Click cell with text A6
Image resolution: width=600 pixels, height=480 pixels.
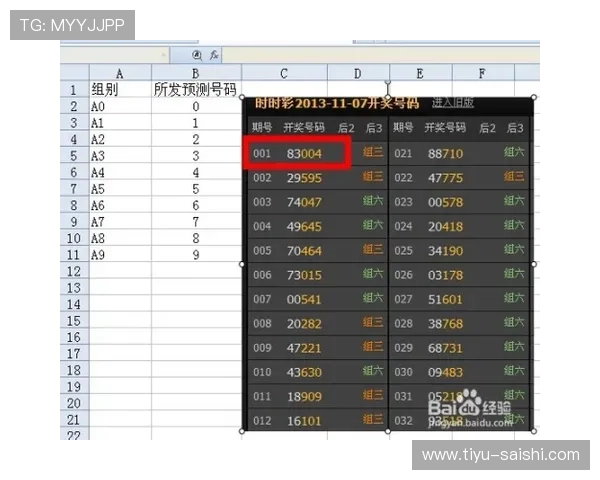coord(120,205)
